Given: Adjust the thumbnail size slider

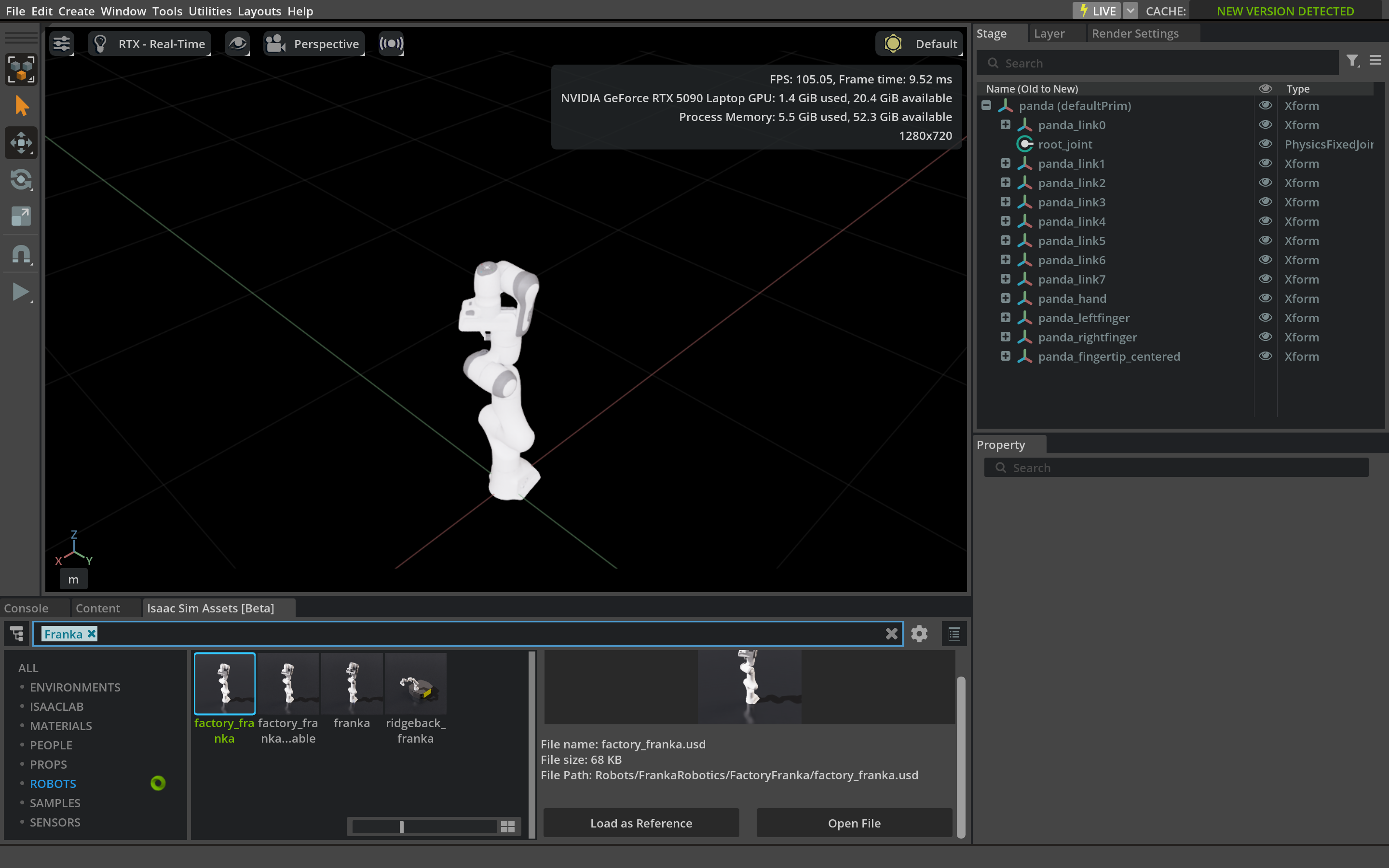Looking at the screenshot, I should tap(402, 826).
